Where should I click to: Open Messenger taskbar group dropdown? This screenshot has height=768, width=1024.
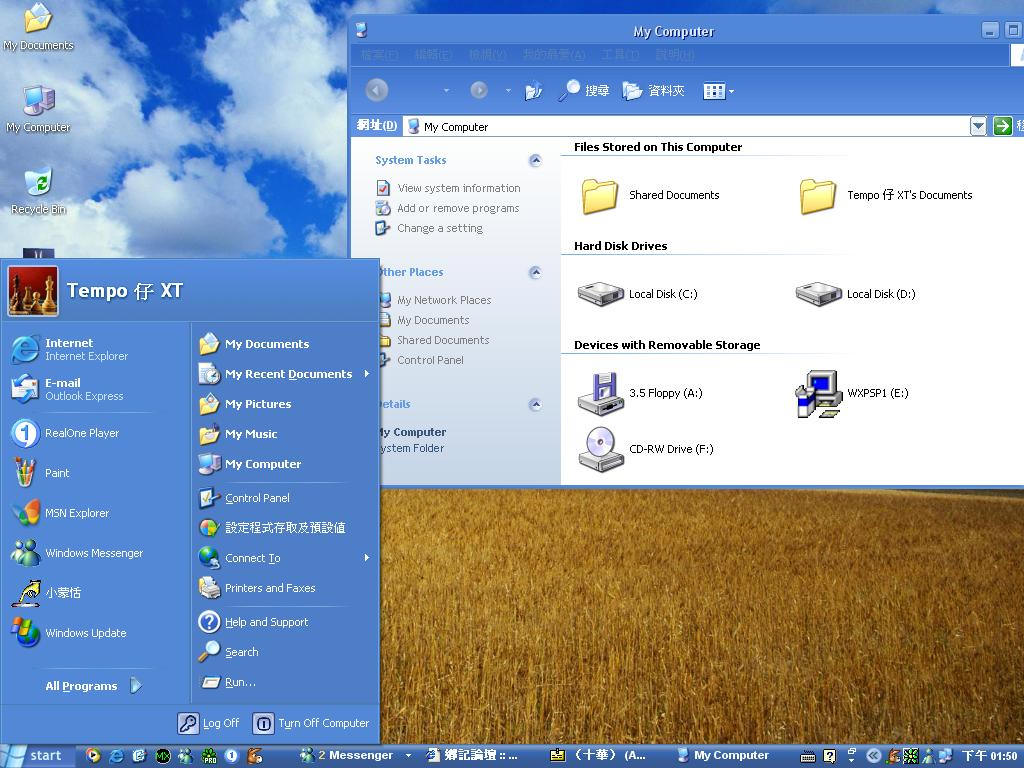(408, 756)
